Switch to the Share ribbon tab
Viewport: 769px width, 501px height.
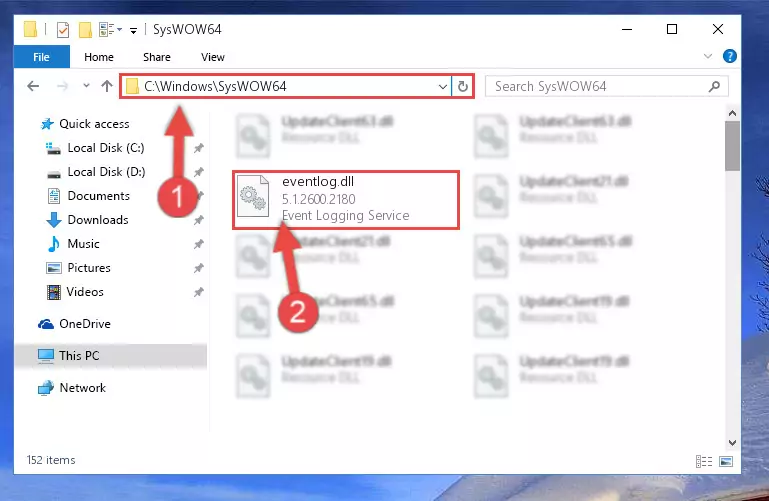tap(157, 57)
